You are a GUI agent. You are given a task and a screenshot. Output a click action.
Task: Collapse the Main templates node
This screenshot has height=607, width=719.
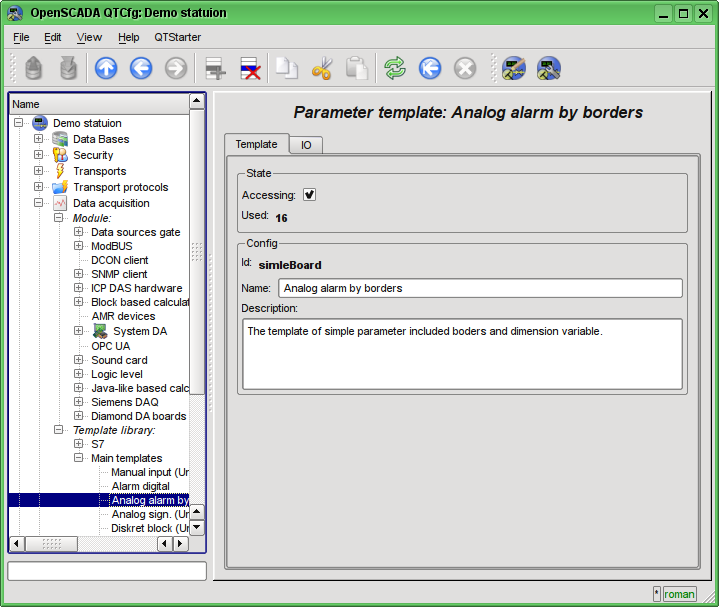pos(78,458)
